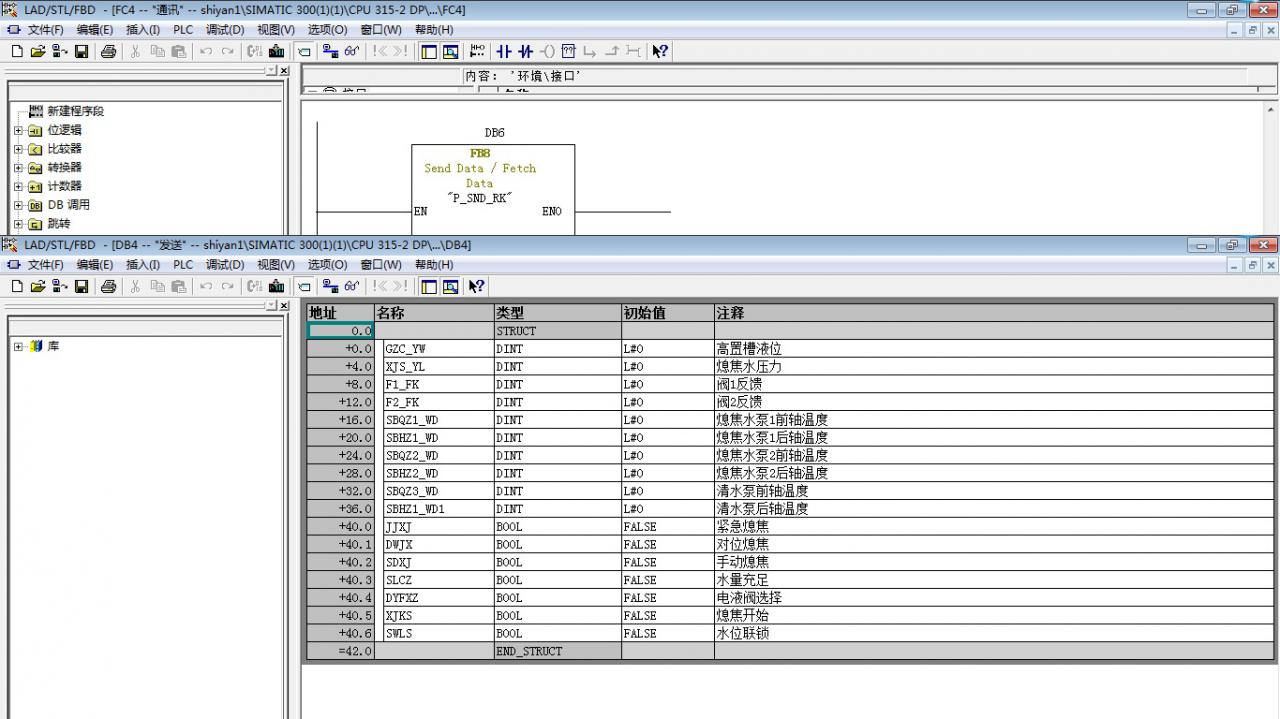Screen dimensions: 1280x719
Task: Click Download to PLC icon in FC4 toolbar
Action: (x=276, y=51)
